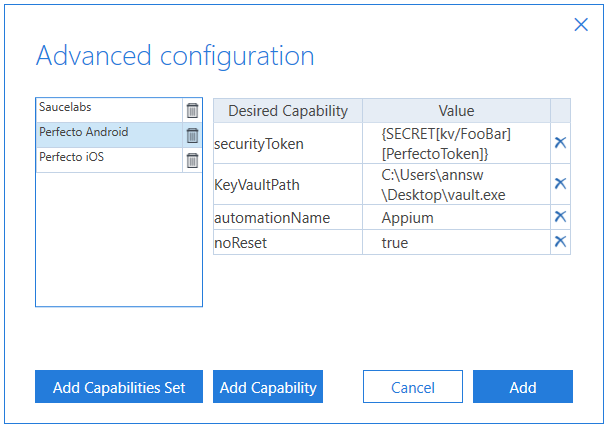
Task: Click the Appium value cell
Action: point(456,217)
